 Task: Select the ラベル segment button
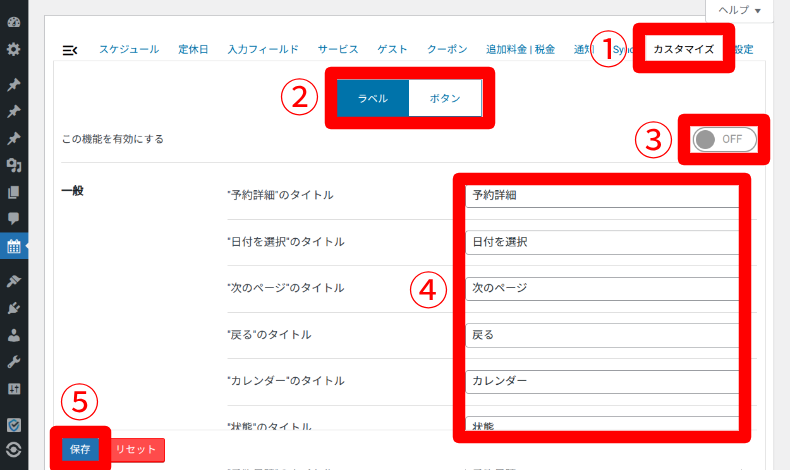373,98
